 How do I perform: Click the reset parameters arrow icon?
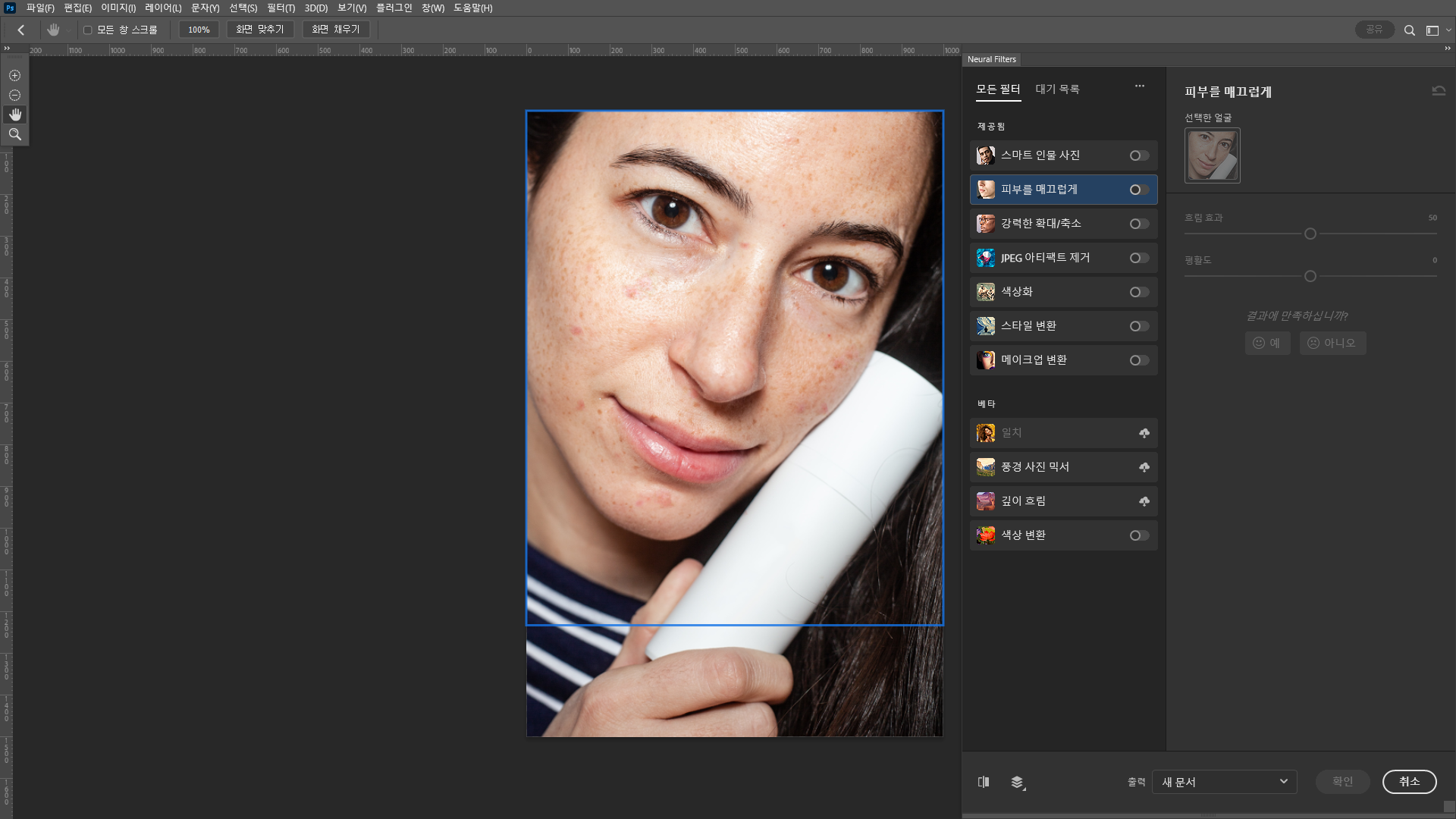[x=1439, y=91]
